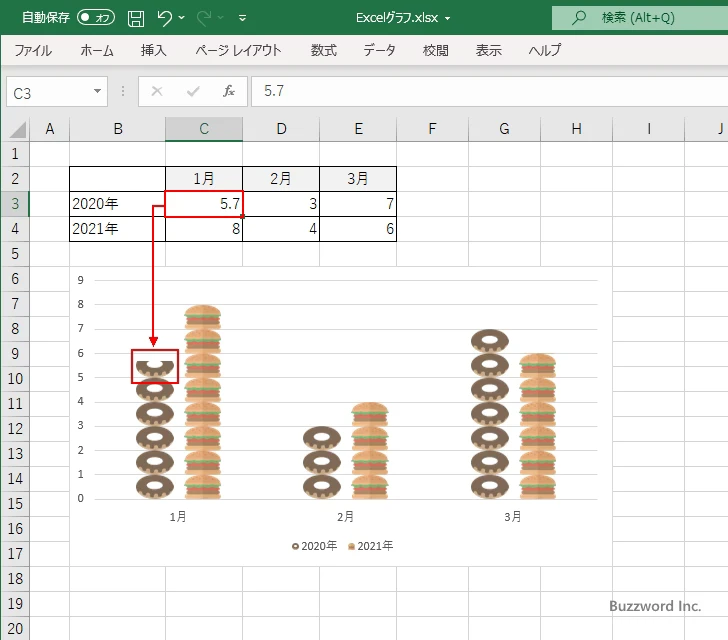Toggle the 自動保存 AutoSave switch
728x640 pixels.
96,18
